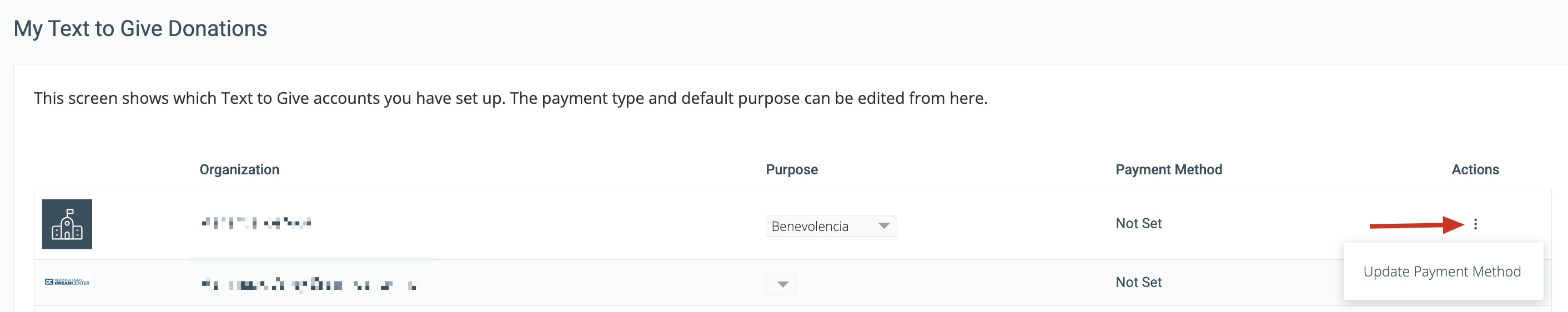
Task: Select the blurred organization name in first row
Action: 257,223
